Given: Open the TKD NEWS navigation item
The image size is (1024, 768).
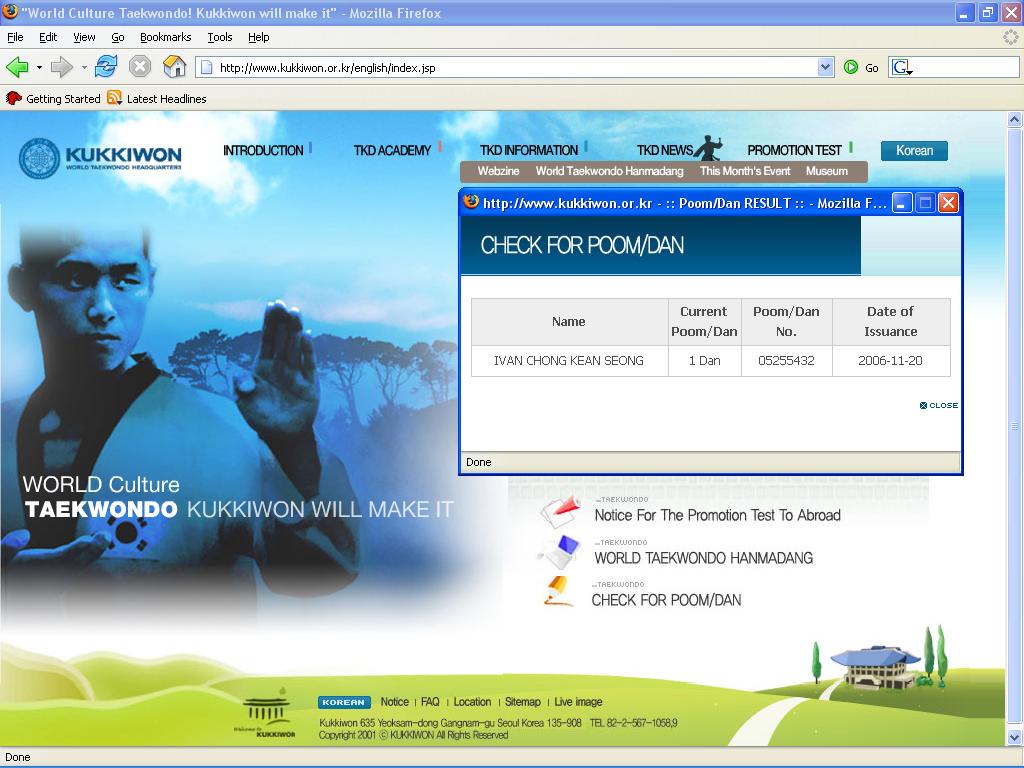Looking at the screenshot, I should 665,150.
